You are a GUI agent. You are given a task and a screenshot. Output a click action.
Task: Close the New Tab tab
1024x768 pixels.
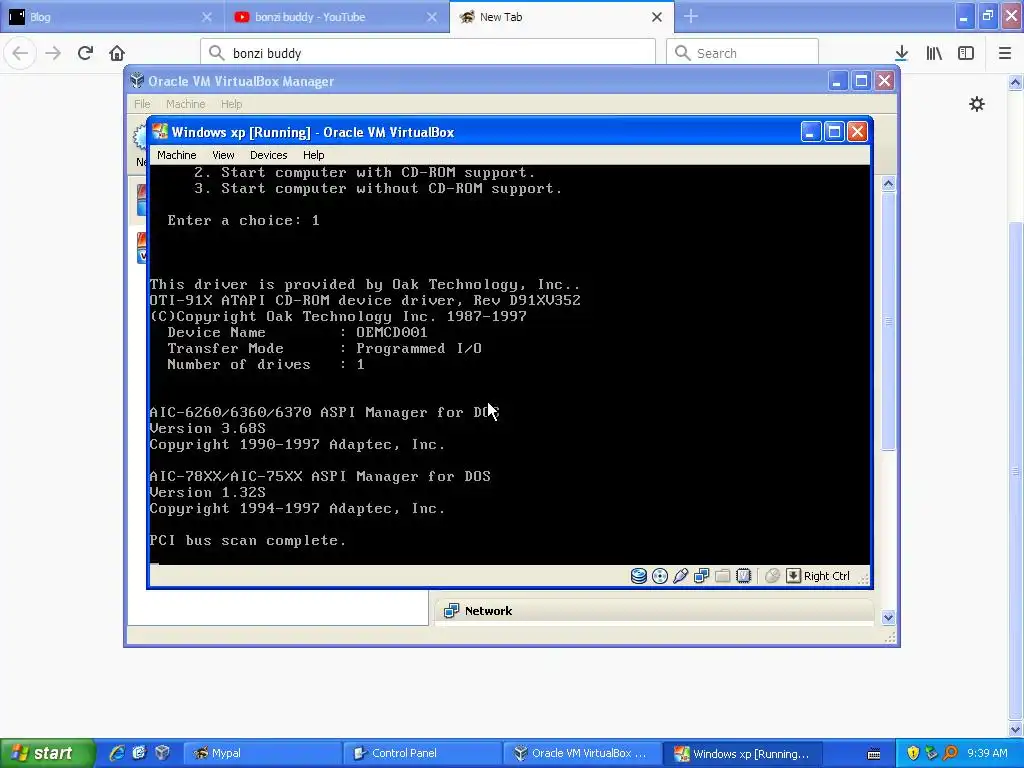point(657,17)
